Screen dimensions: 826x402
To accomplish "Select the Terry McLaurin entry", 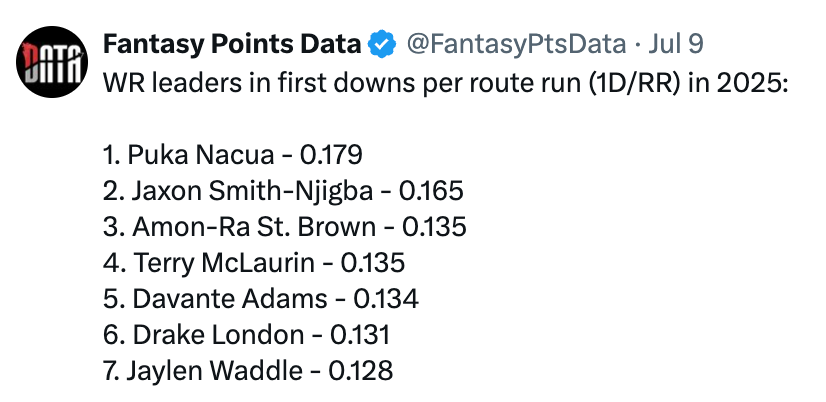I will (x=254, y=263).
